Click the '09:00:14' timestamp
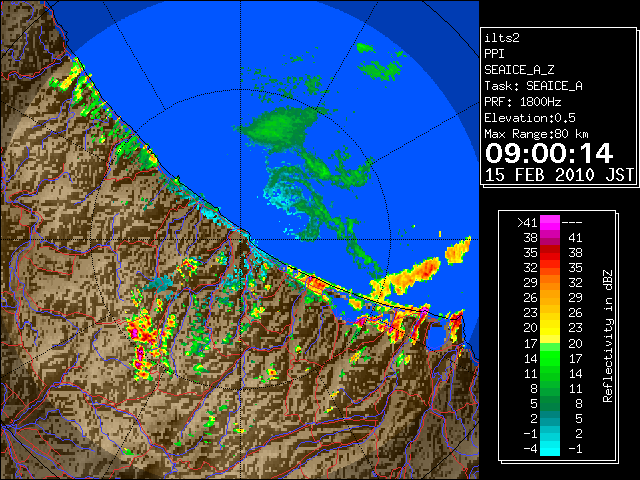 (x=549, y=153)
